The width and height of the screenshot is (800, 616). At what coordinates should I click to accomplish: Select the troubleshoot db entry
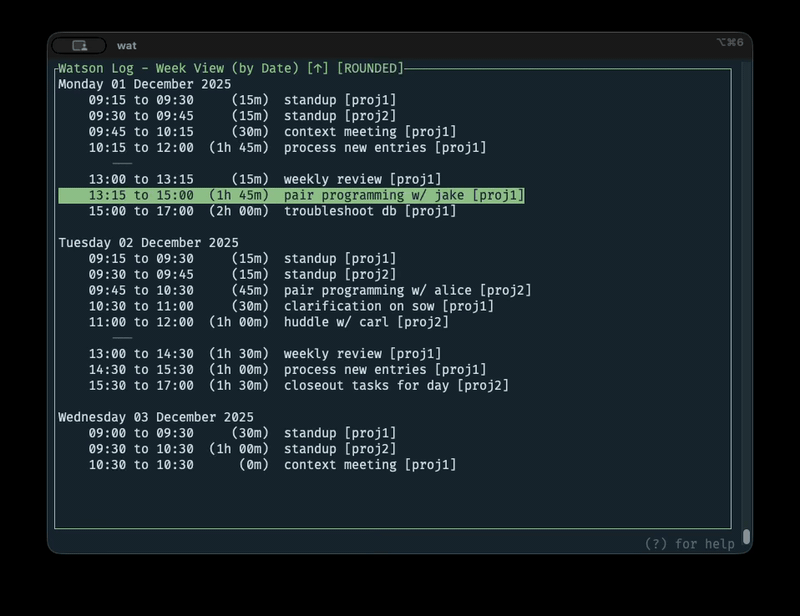tap(272, 211)
